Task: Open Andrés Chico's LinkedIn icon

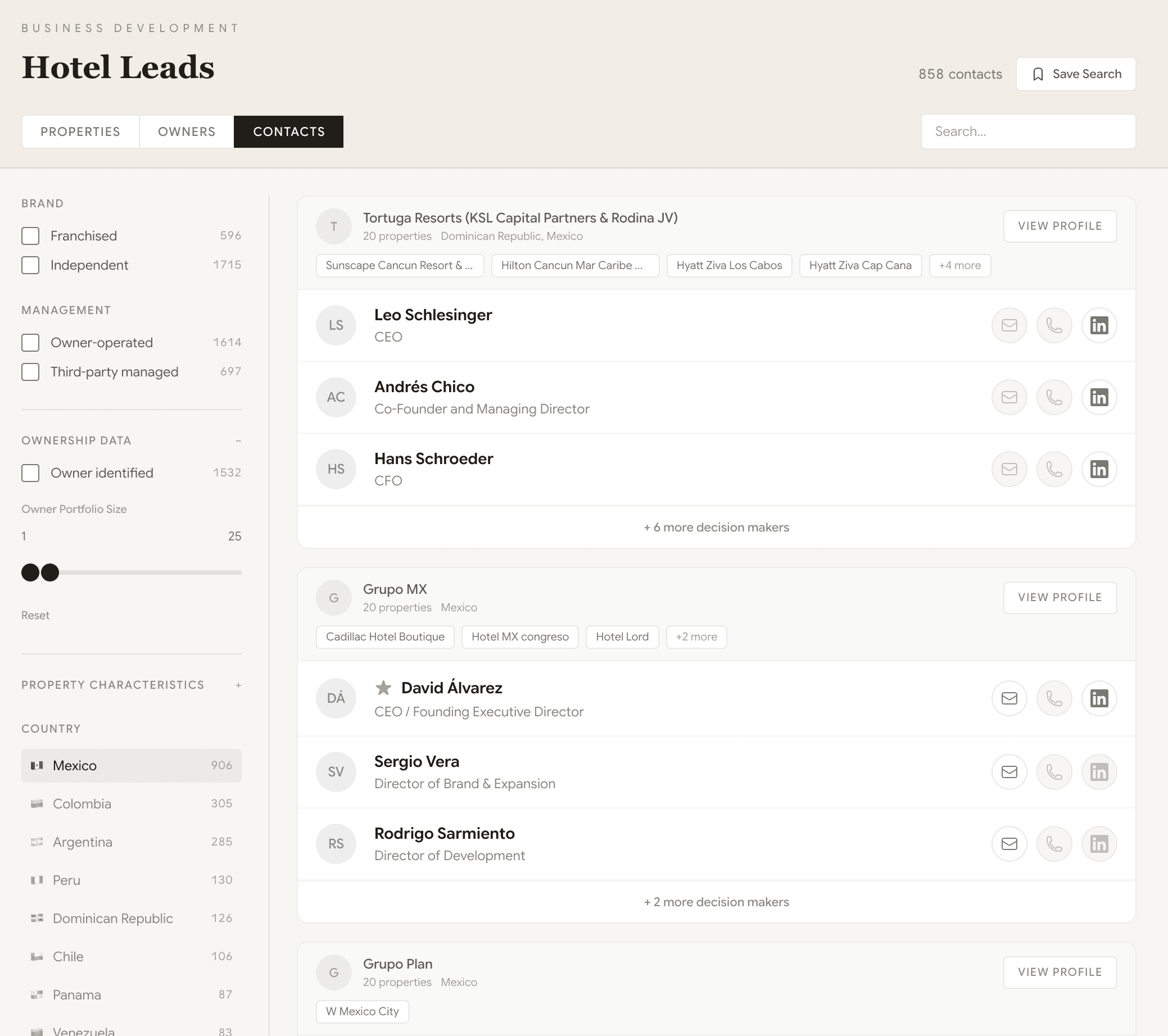Action: (1098, 398)
